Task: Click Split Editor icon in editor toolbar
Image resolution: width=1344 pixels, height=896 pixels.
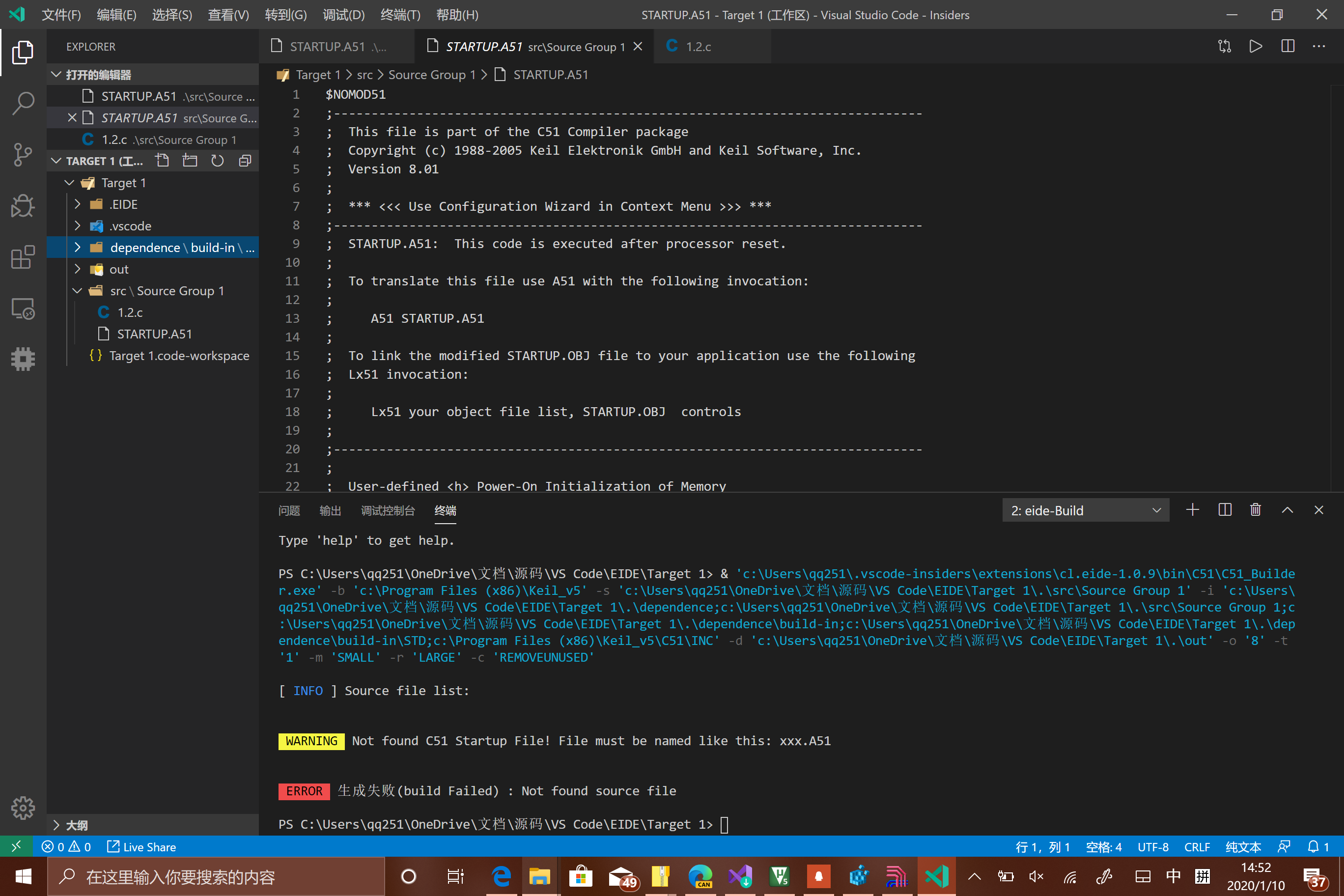Action: click(x=1288, y=46)
